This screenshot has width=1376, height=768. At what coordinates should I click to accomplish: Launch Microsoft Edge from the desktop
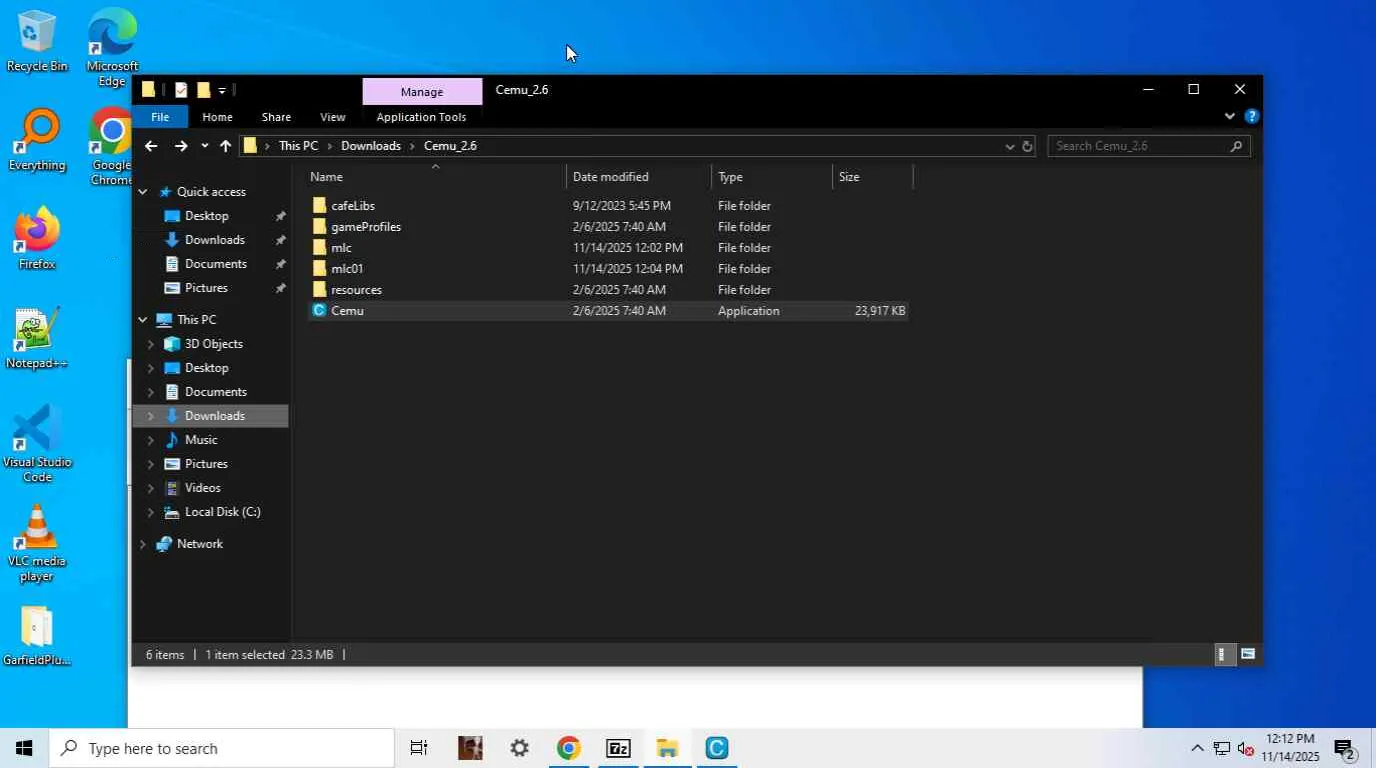112,46
